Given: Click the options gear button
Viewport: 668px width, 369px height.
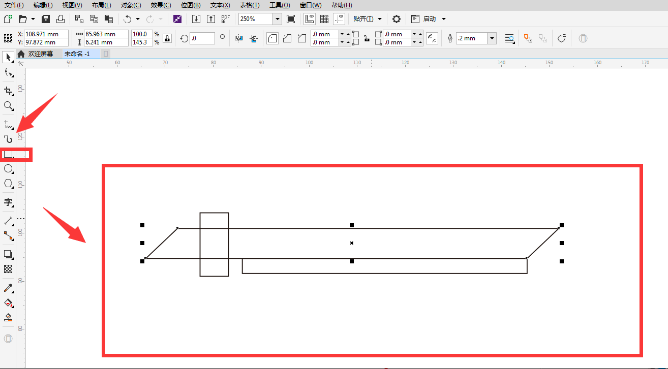Looking at the screenshot, I should (x=396, y=19).
